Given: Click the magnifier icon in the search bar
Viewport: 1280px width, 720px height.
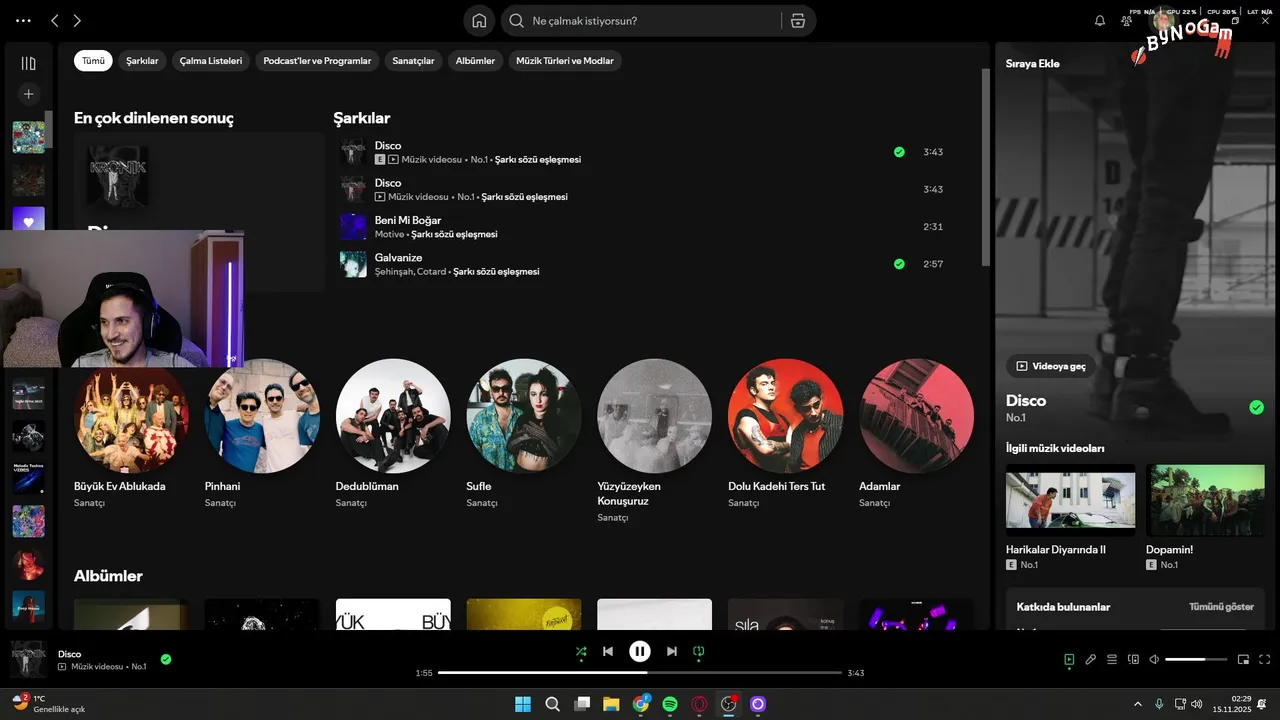Looking at the screenshot, I should pyautogui.click(x=517, y=20).
